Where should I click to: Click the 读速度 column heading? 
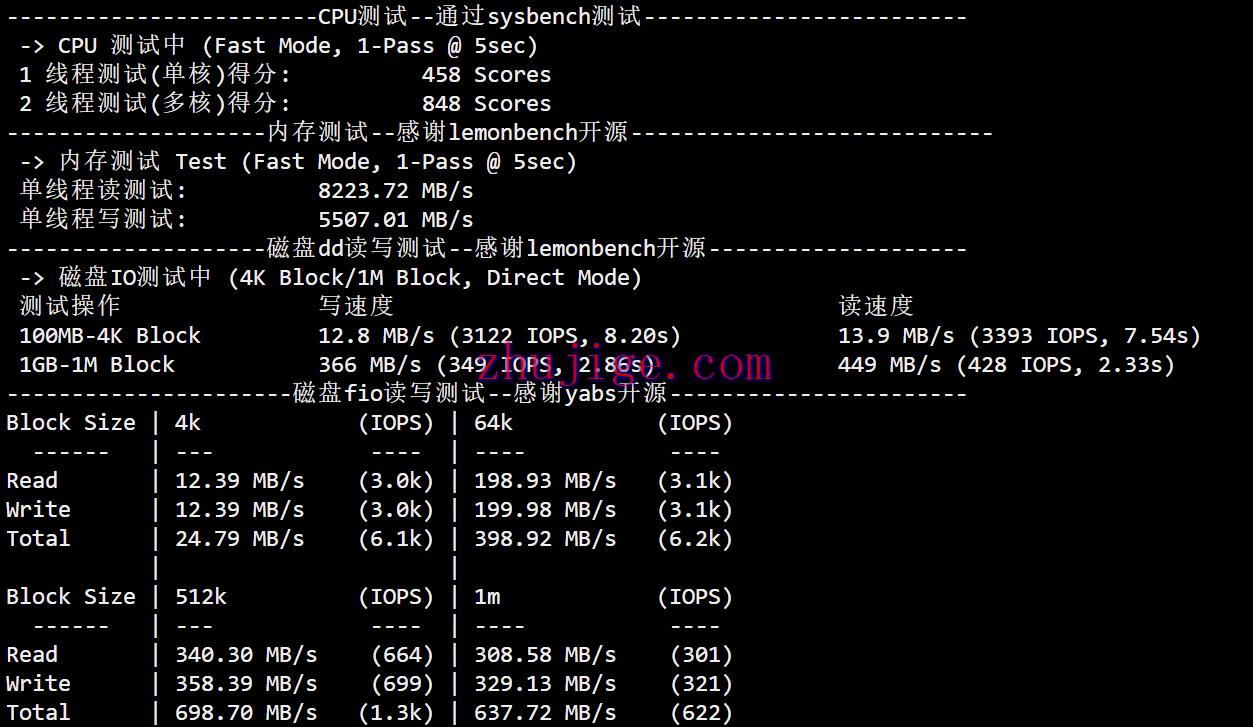(x=875, y=307)
